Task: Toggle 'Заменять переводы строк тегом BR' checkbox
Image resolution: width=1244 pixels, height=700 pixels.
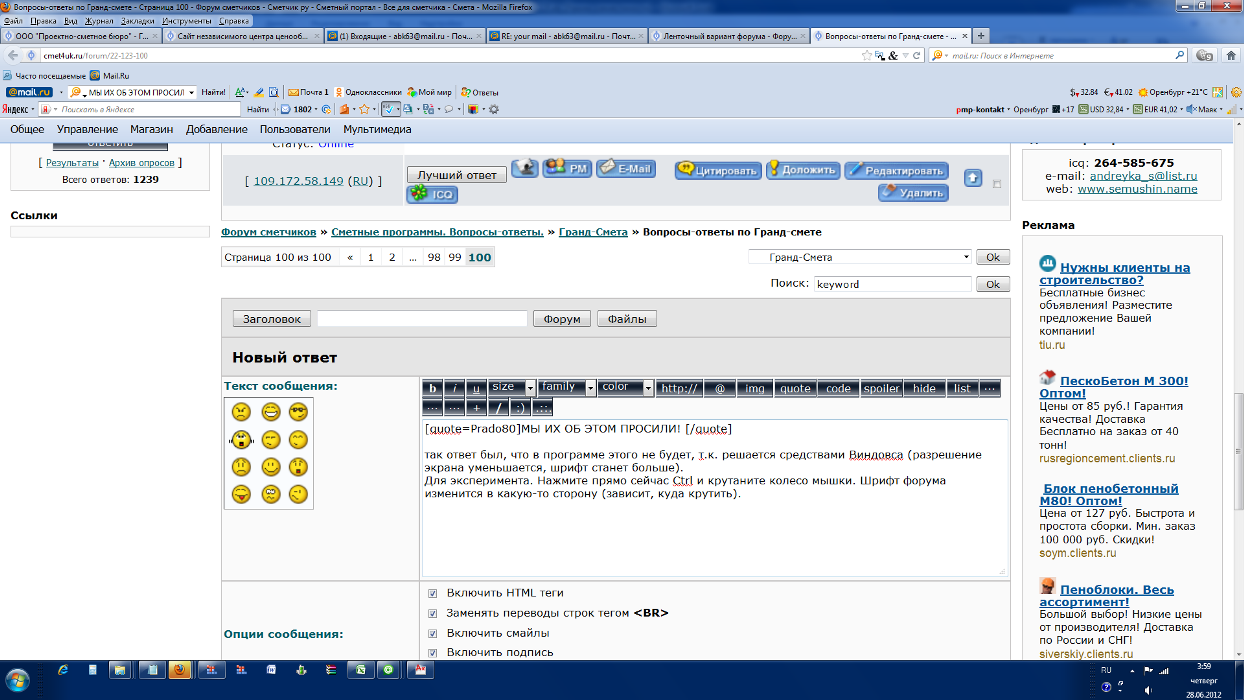Action: (x=433, y=613)
